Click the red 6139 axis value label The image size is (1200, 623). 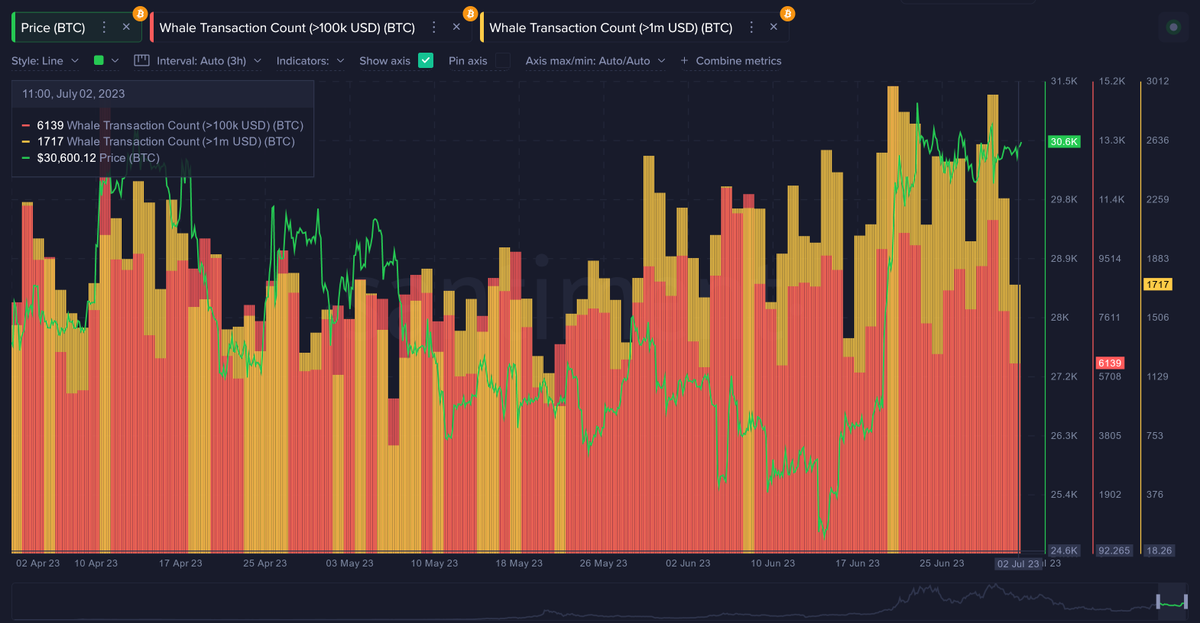point(1110,363)
